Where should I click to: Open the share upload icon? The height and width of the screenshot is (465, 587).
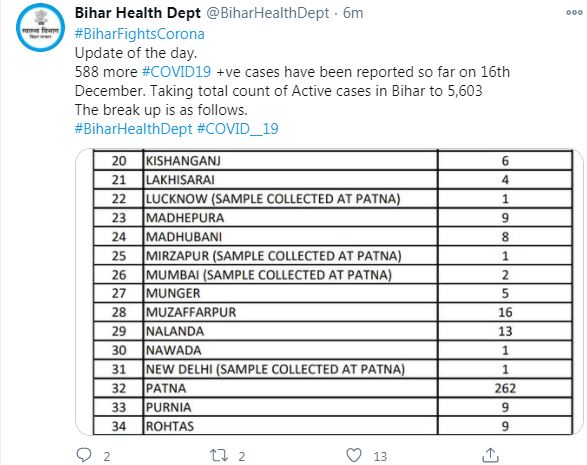[490, 455]
